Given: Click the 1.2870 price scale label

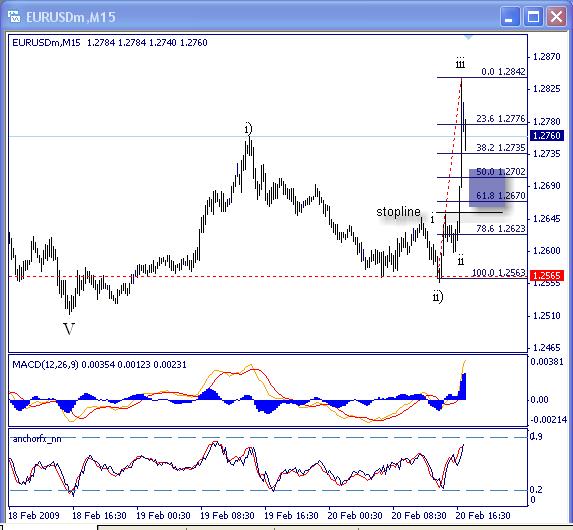Looking at the screenshot, I should pos(547,57).
